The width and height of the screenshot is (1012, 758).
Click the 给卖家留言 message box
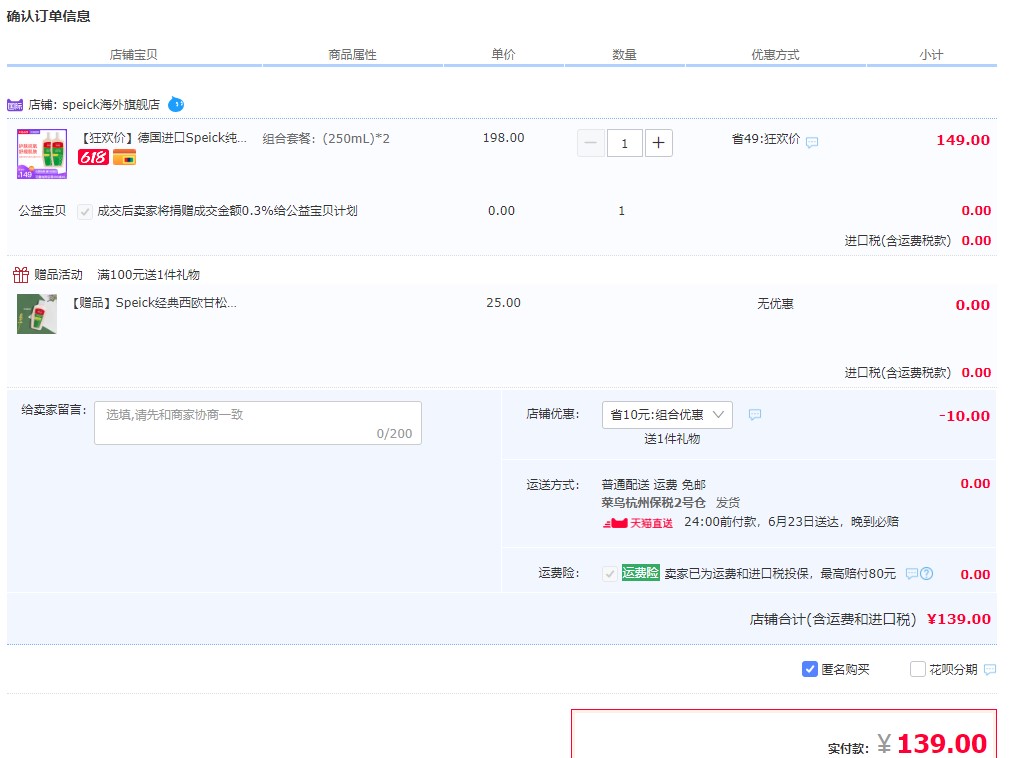pos(258,423)
